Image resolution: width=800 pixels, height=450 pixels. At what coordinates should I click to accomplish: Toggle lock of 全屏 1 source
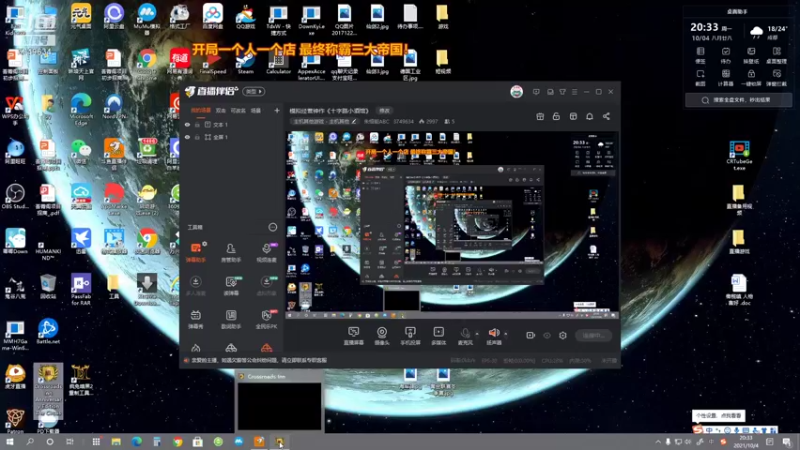(197, 137)
